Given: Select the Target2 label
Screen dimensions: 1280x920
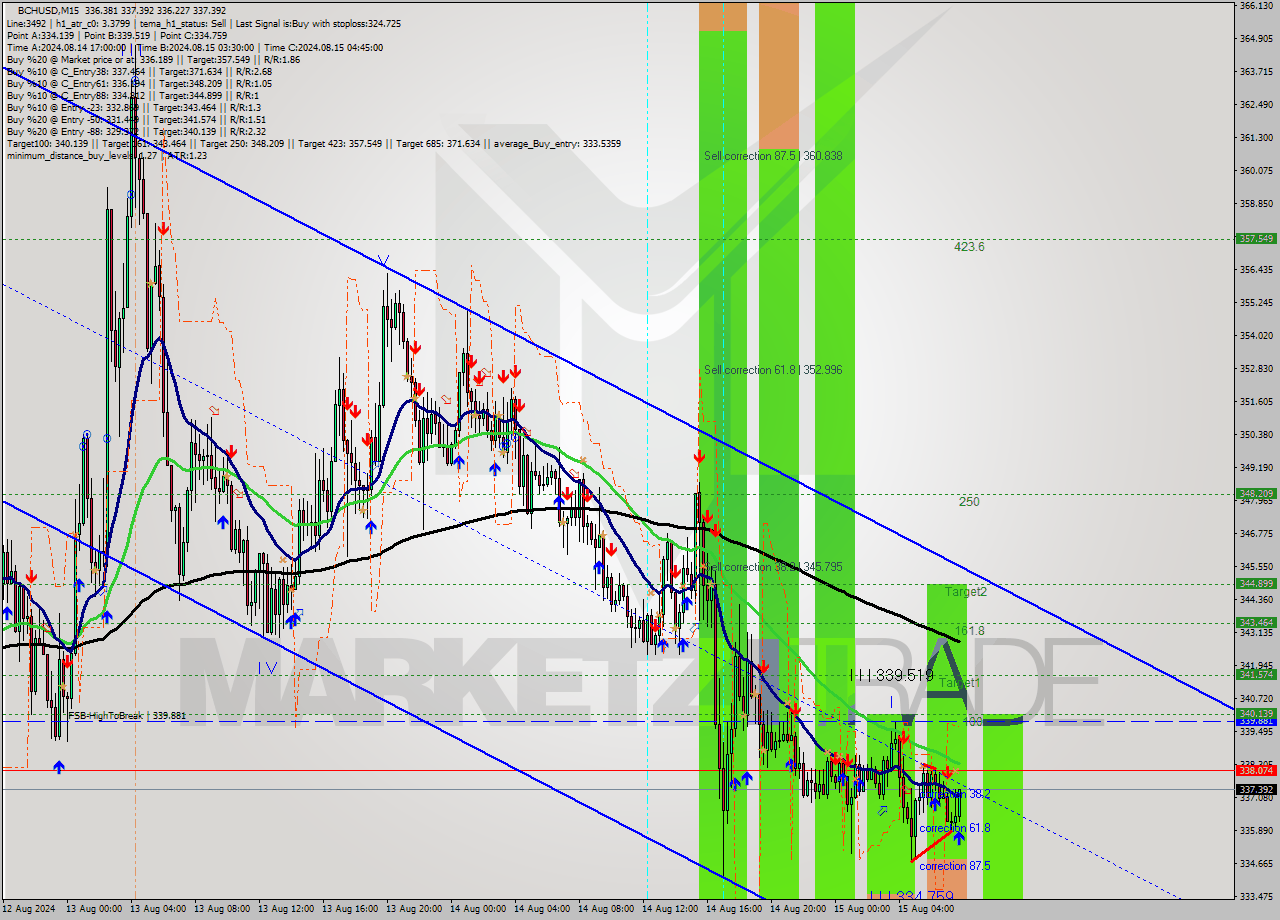Looking at the screenshot, I should tap(966, 592).
